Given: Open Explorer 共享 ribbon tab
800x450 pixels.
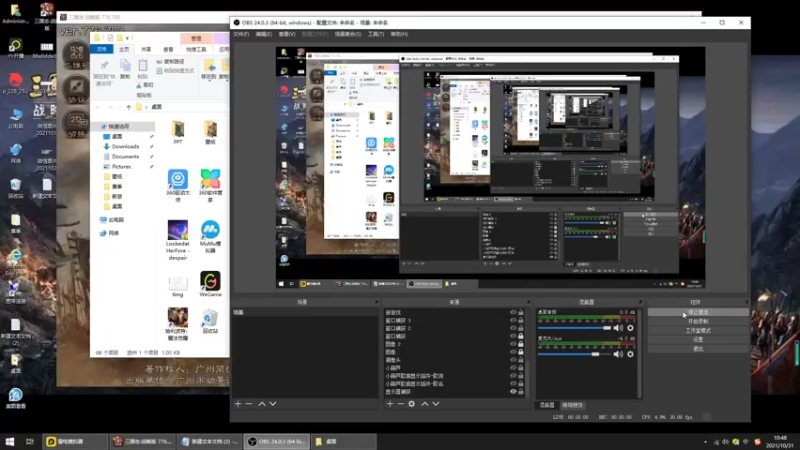Looking at the screenshot, I should pos(146,49).
